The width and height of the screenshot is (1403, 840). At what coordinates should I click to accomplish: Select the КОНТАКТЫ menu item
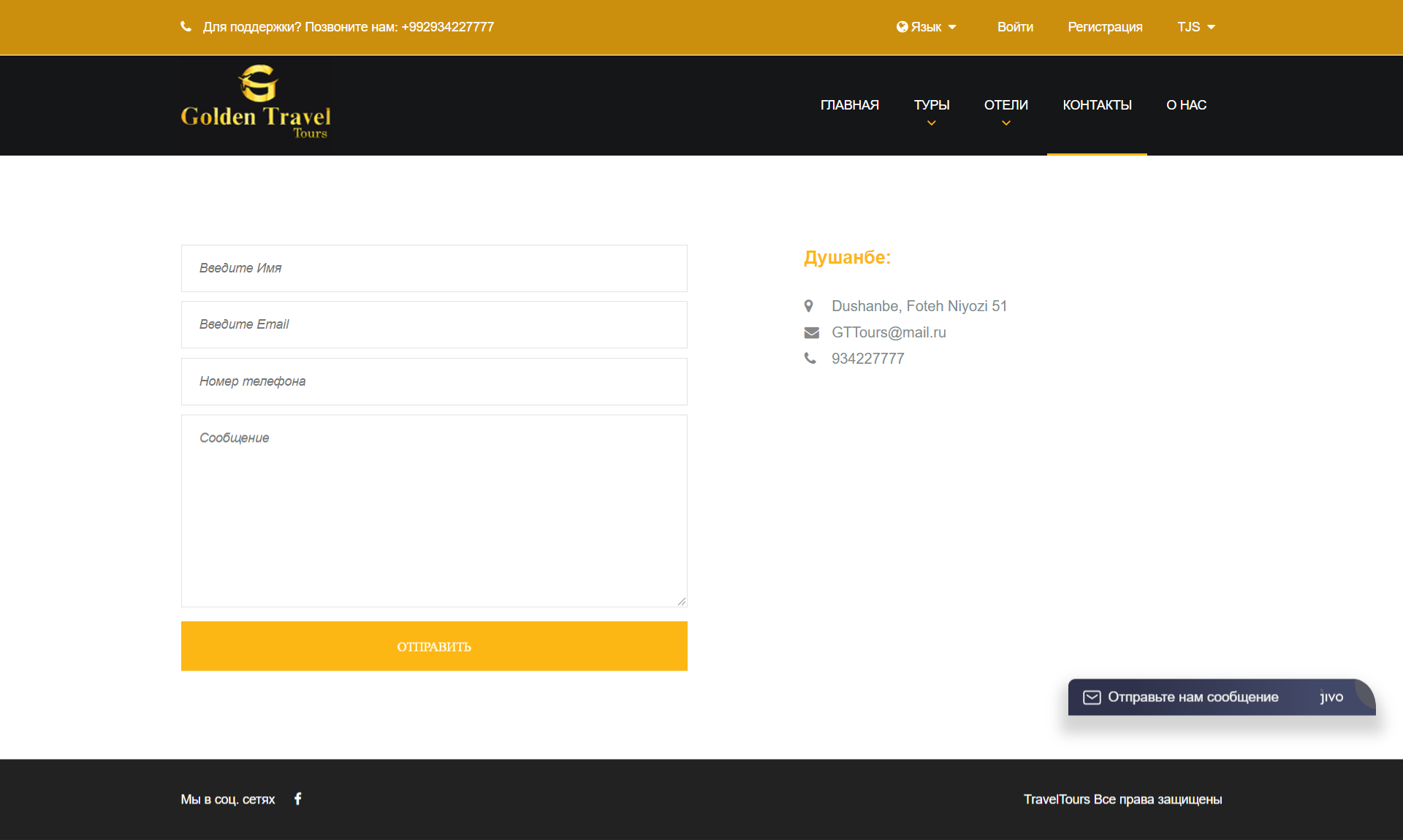coord(1096,105)
